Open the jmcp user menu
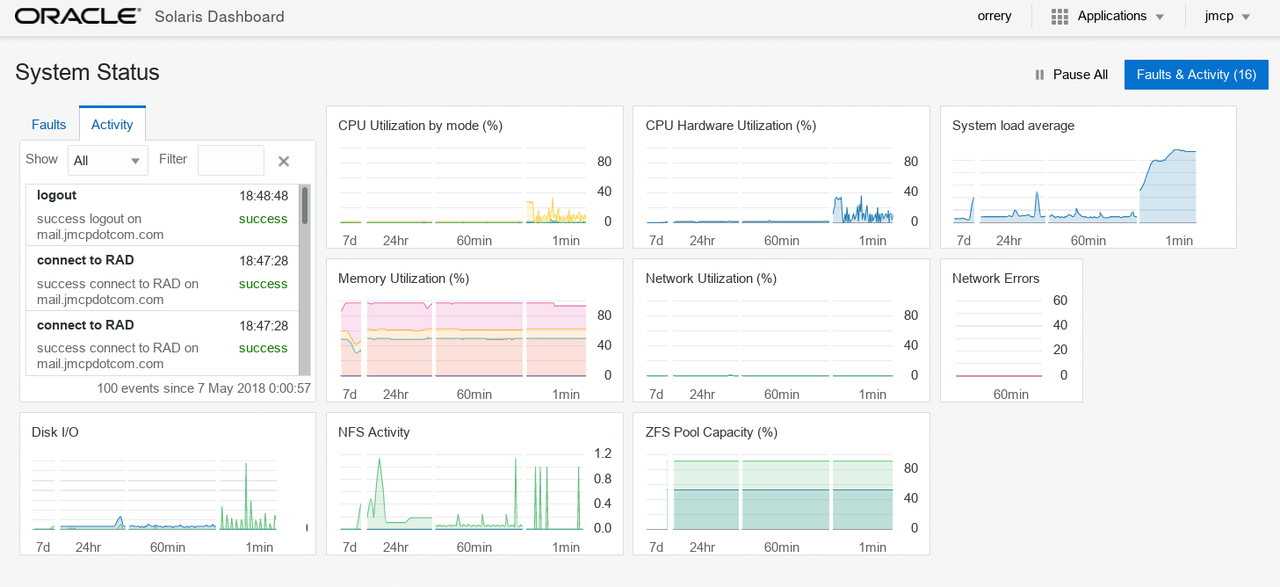The width and height of the screenshot is (1280, 587). tap(1228, 17)
